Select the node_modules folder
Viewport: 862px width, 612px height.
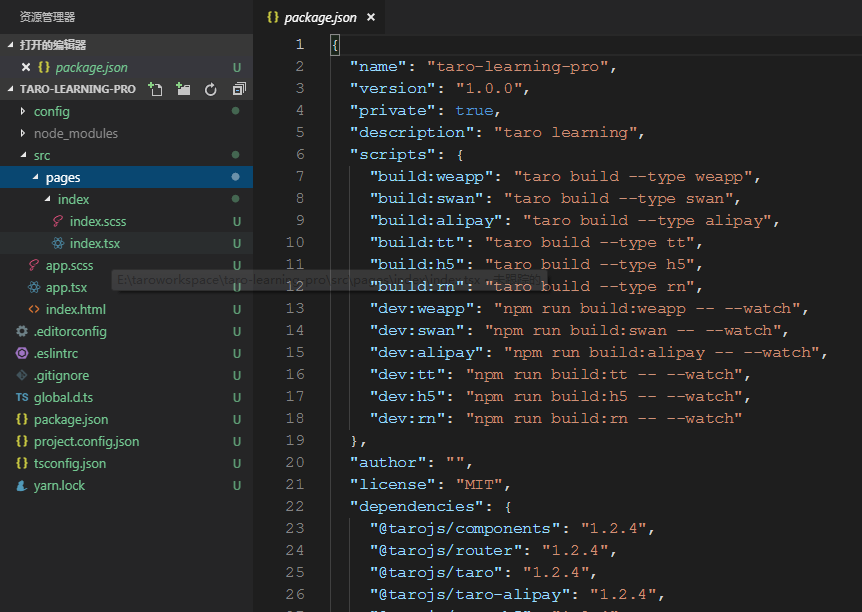pyautogui.click(x=126, y=133)
